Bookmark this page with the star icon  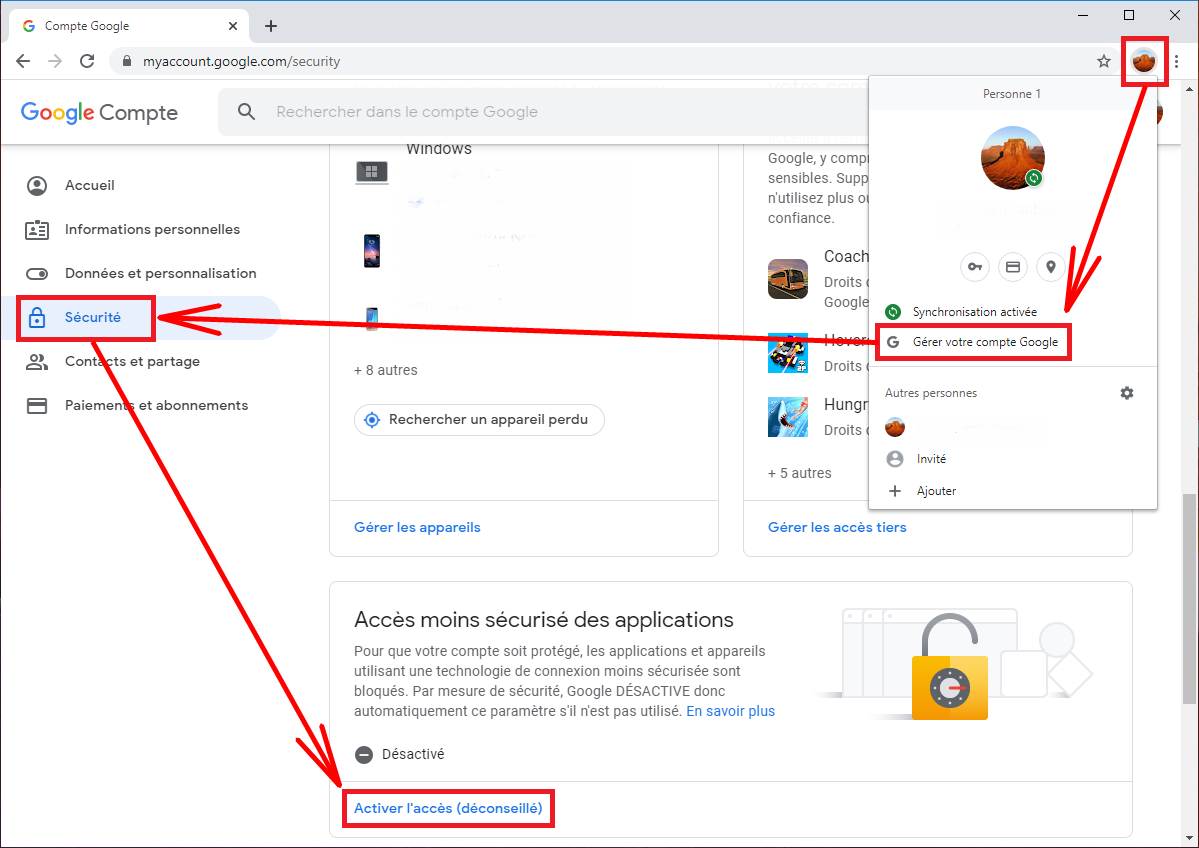point(1103,61)
